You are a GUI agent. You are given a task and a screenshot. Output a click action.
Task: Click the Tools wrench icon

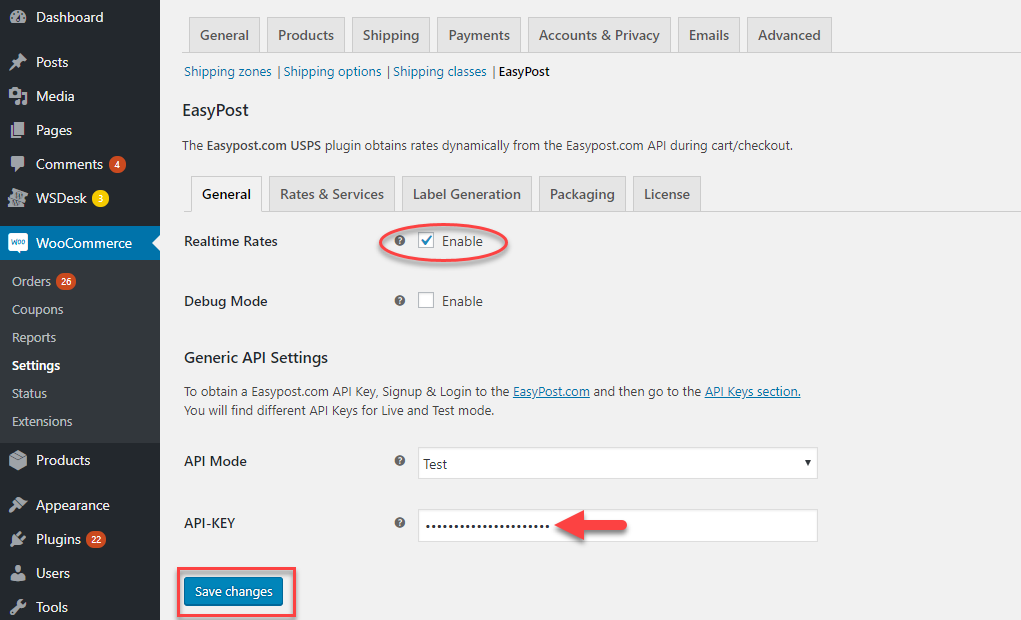[x=18, y=607]
